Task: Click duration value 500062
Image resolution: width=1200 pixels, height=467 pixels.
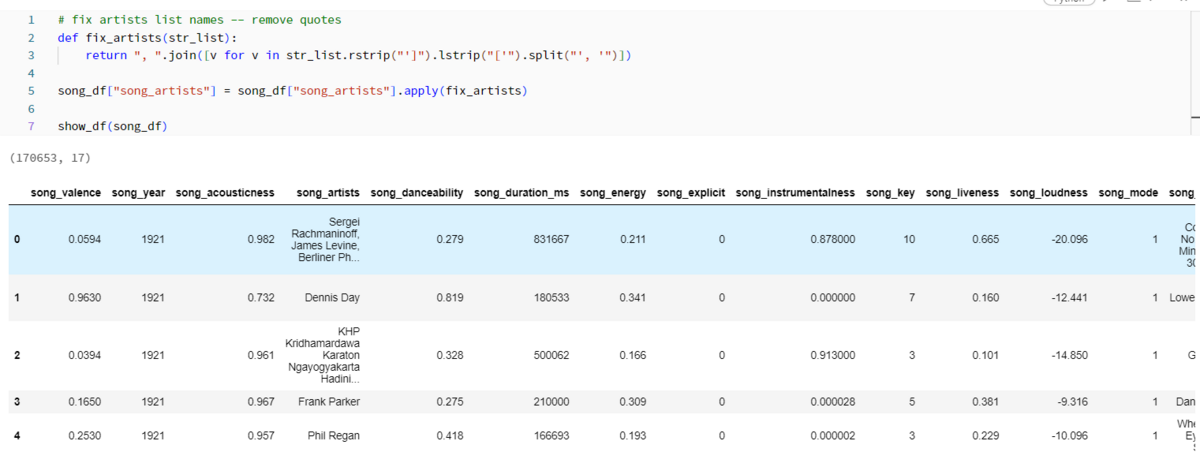Action: (x=551, y=355)
